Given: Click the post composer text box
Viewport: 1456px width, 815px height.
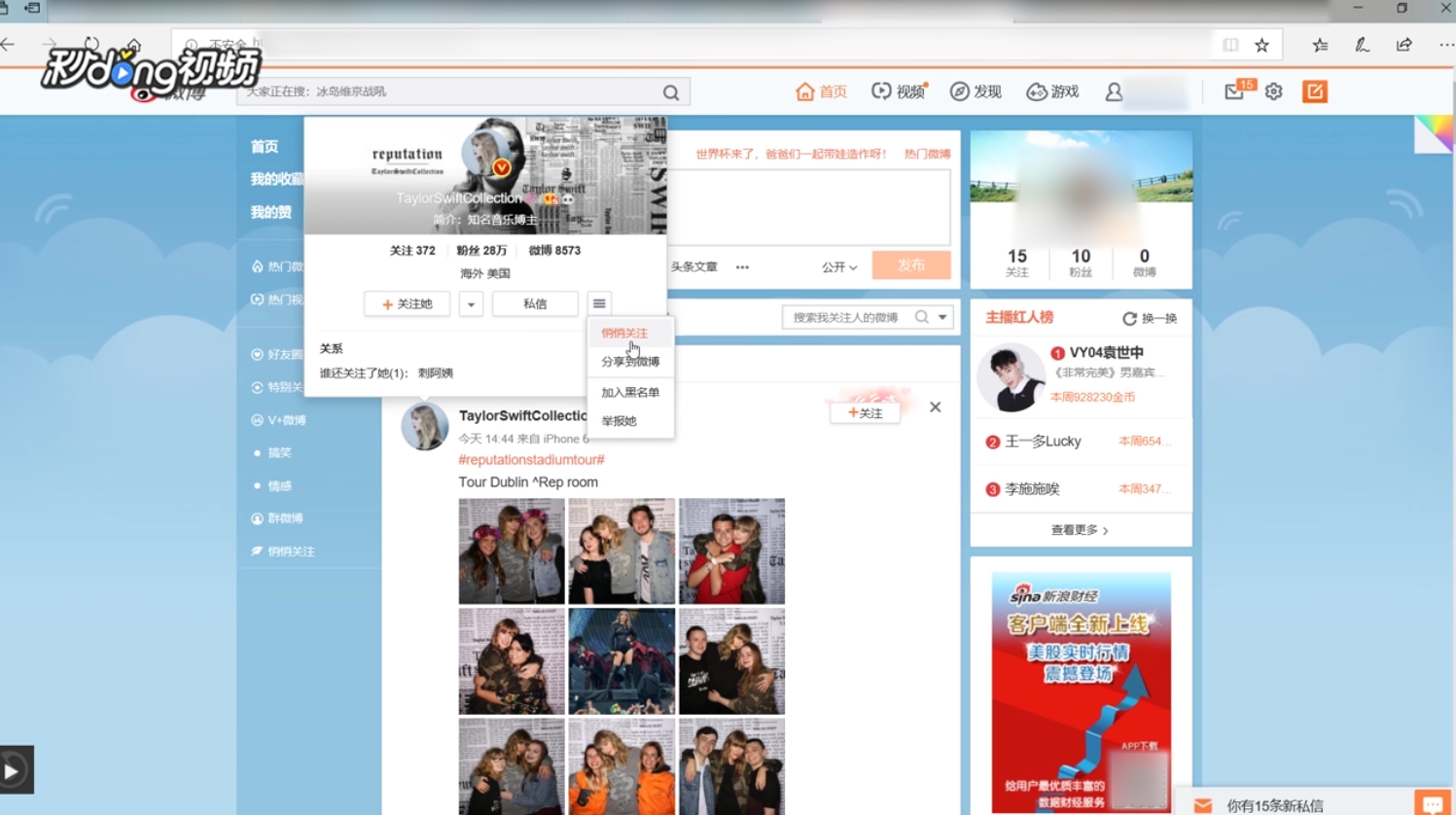Looking at the screenshot, I should click(809, 206).
